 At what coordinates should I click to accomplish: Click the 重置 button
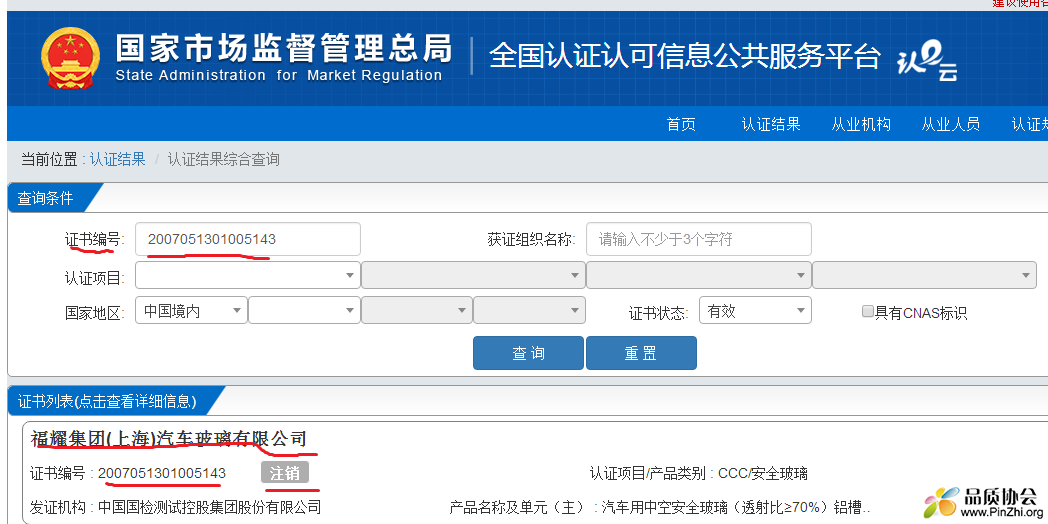tap(641, 353)
